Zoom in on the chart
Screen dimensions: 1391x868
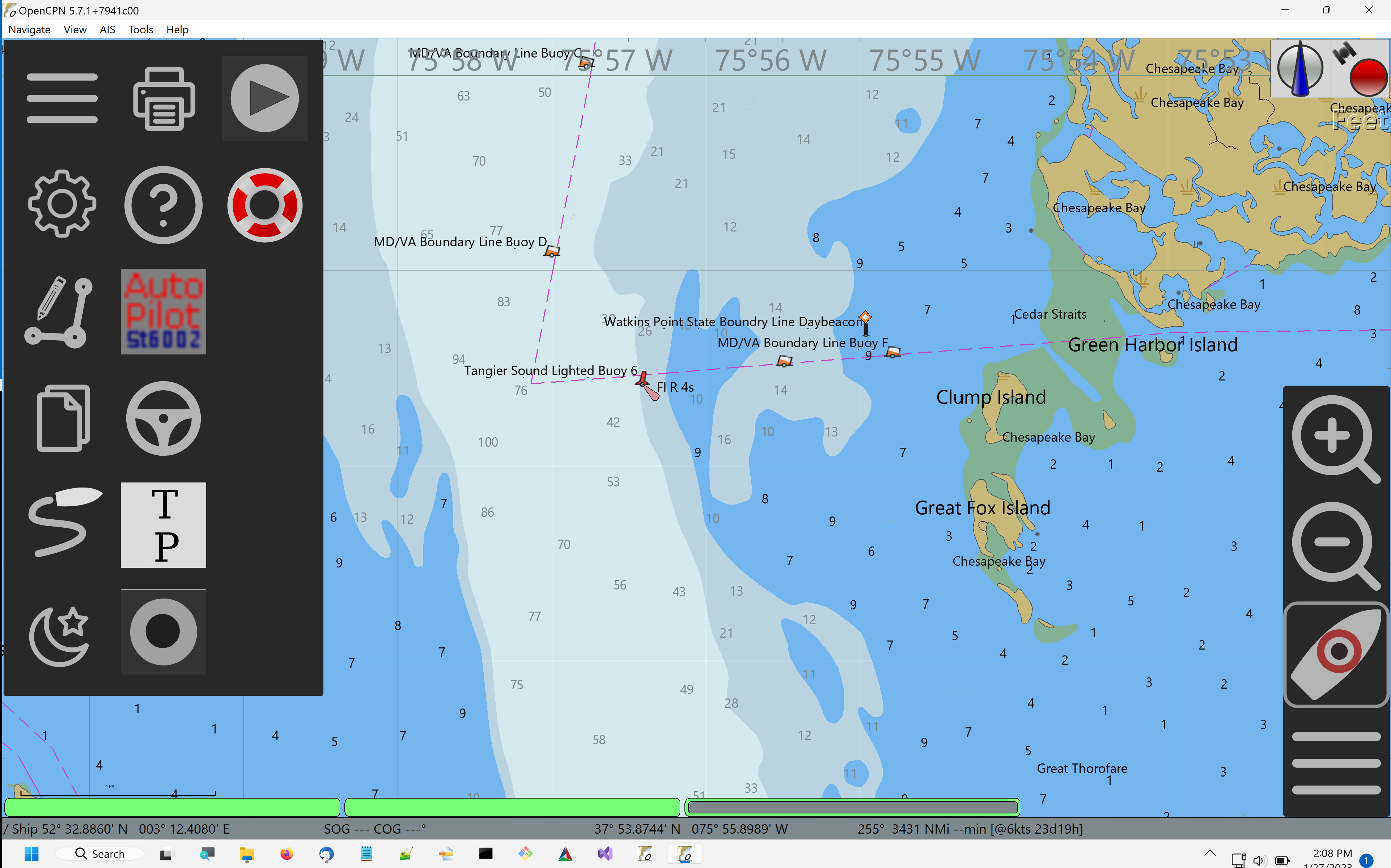[1336, 439]
